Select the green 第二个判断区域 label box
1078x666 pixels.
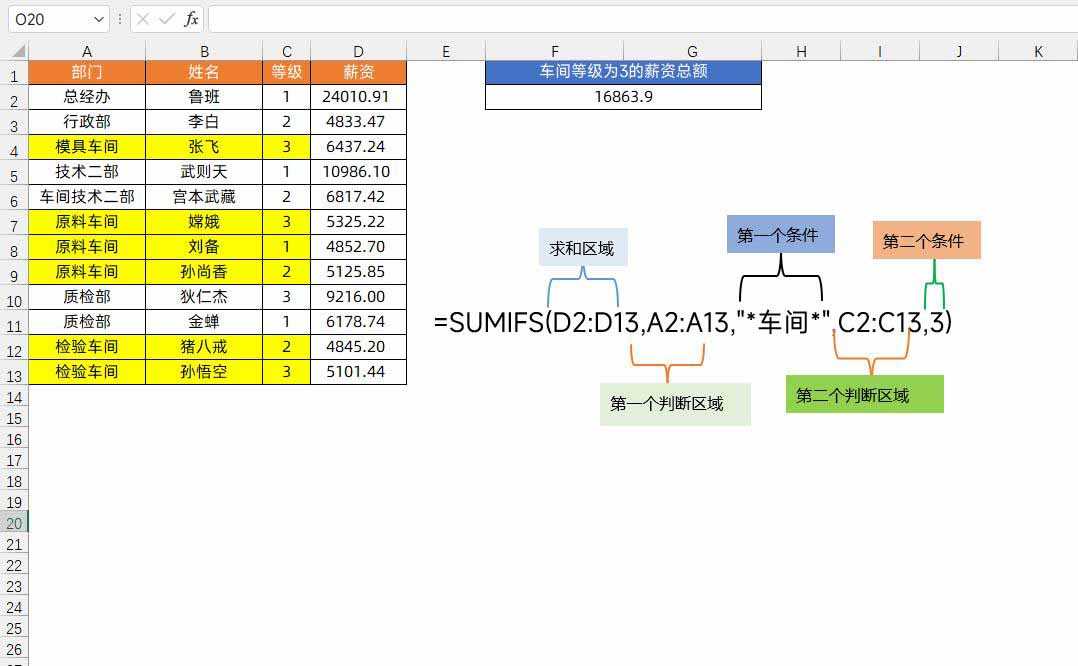coord(864,395)
